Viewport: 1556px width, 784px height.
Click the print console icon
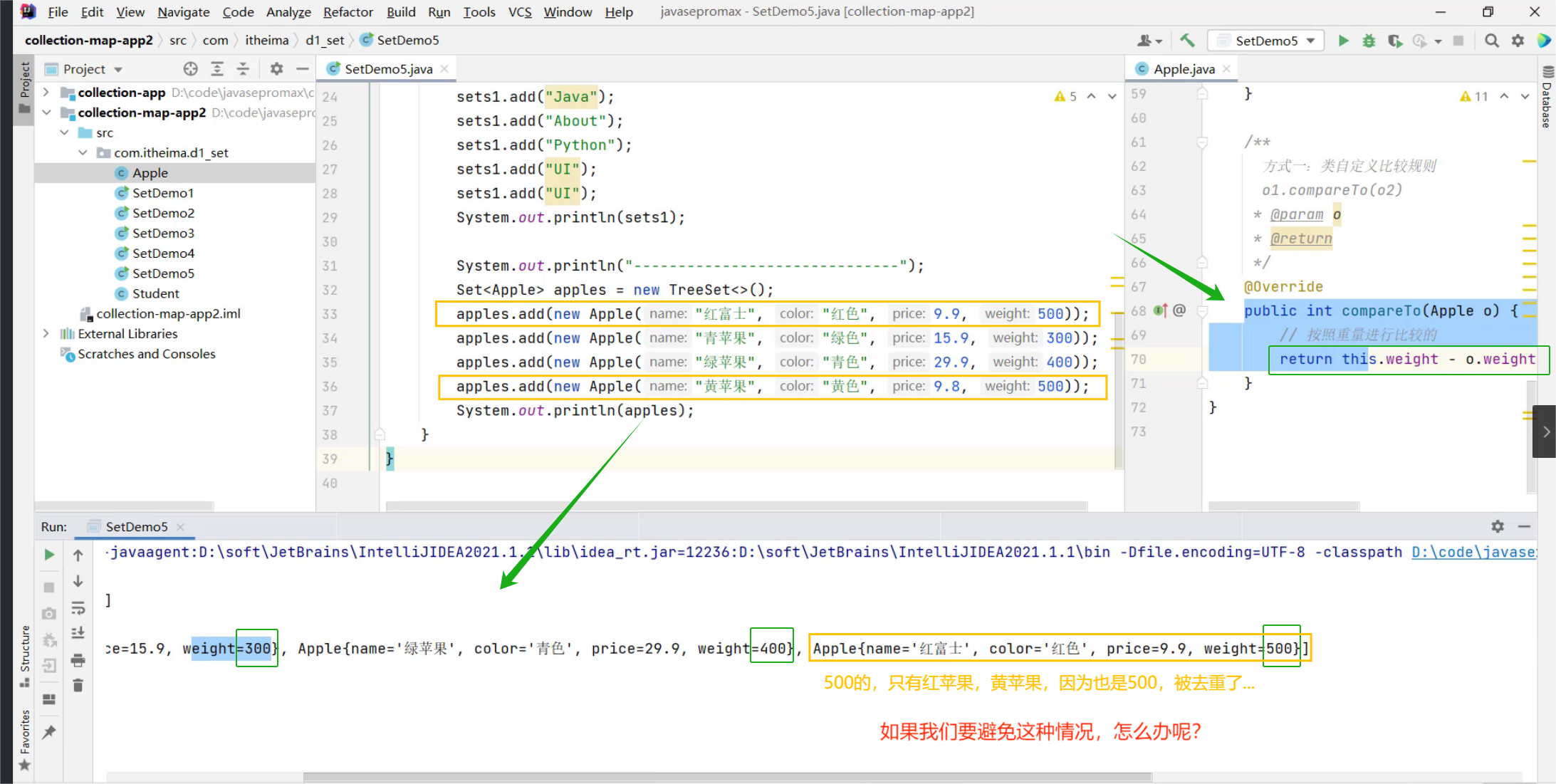78,660
